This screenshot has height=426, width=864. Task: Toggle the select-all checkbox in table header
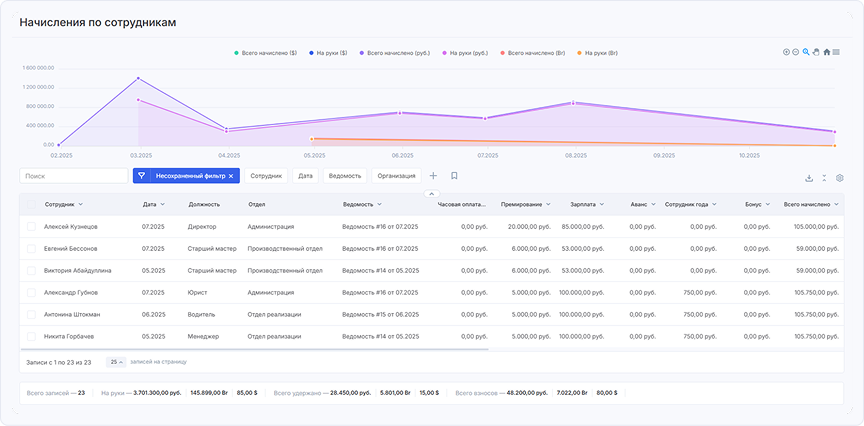pyautogui.click(x=31, y=204)
